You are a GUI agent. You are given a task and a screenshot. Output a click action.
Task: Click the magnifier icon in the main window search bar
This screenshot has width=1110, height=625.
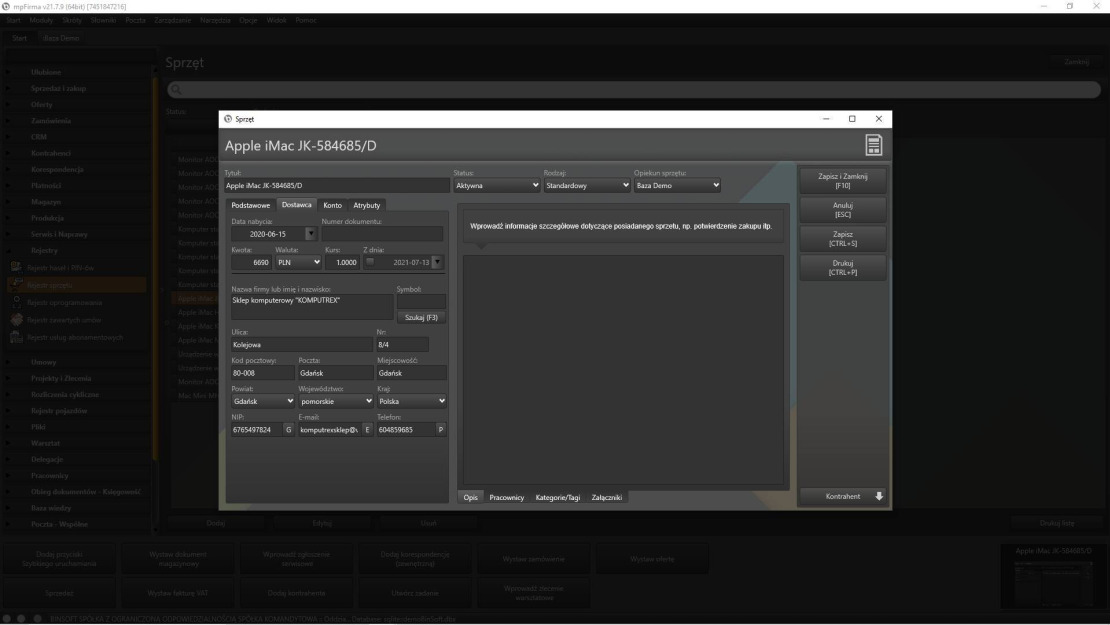176,90
